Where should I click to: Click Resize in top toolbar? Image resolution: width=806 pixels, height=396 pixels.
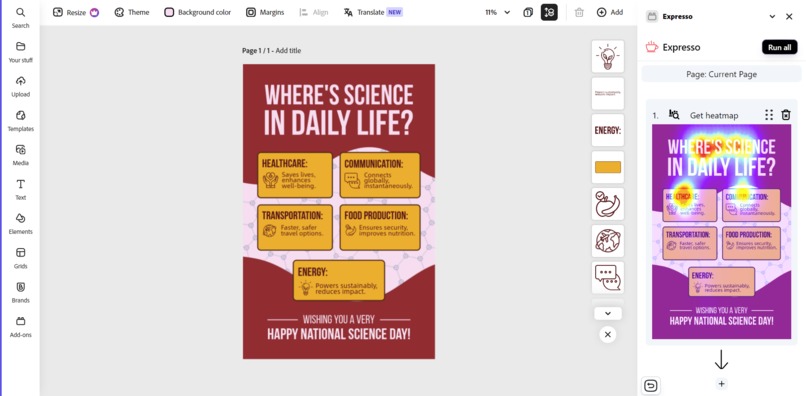76,12
